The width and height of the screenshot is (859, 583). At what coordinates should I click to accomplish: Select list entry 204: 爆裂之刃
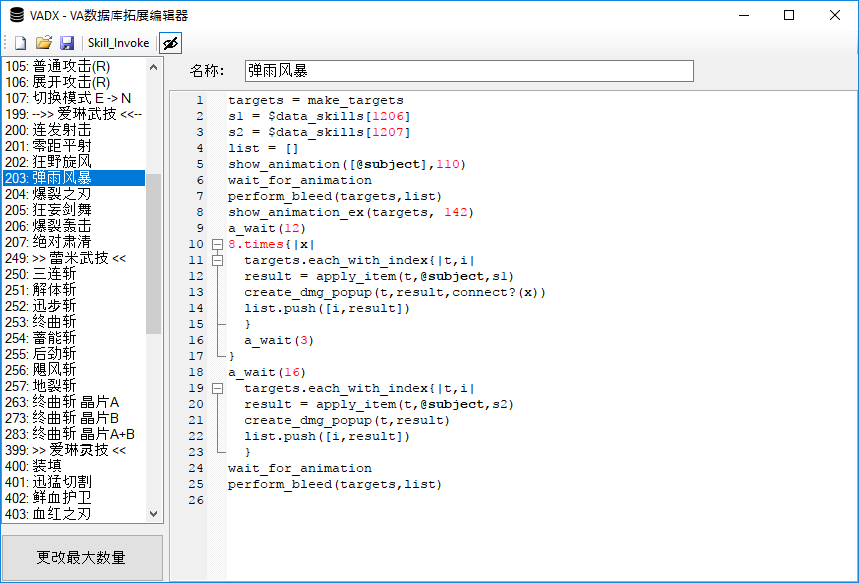click(x=74, y=194)
